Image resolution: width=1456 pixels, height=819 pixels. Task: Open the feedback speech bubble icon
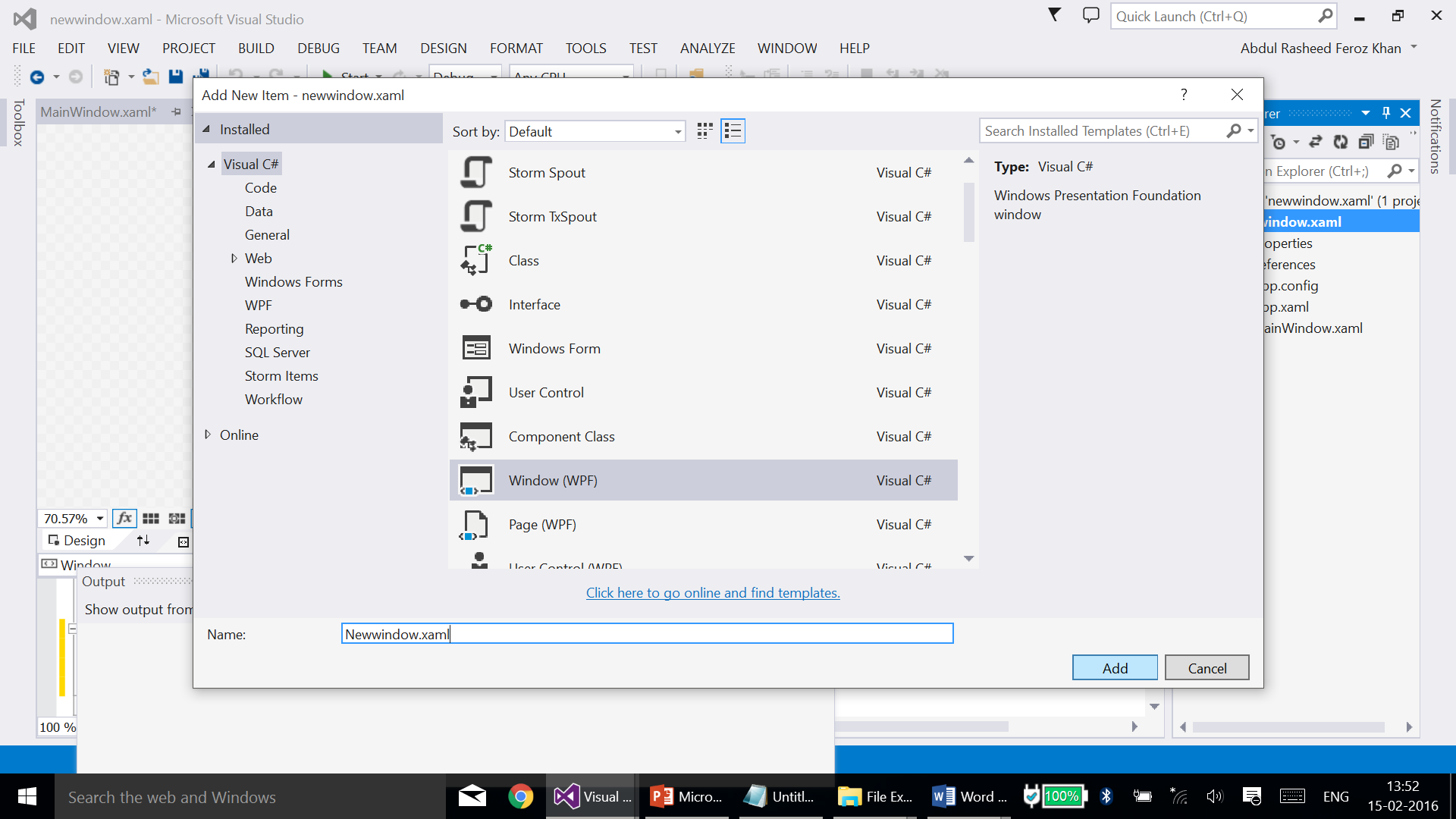(x=1090, y=15)
